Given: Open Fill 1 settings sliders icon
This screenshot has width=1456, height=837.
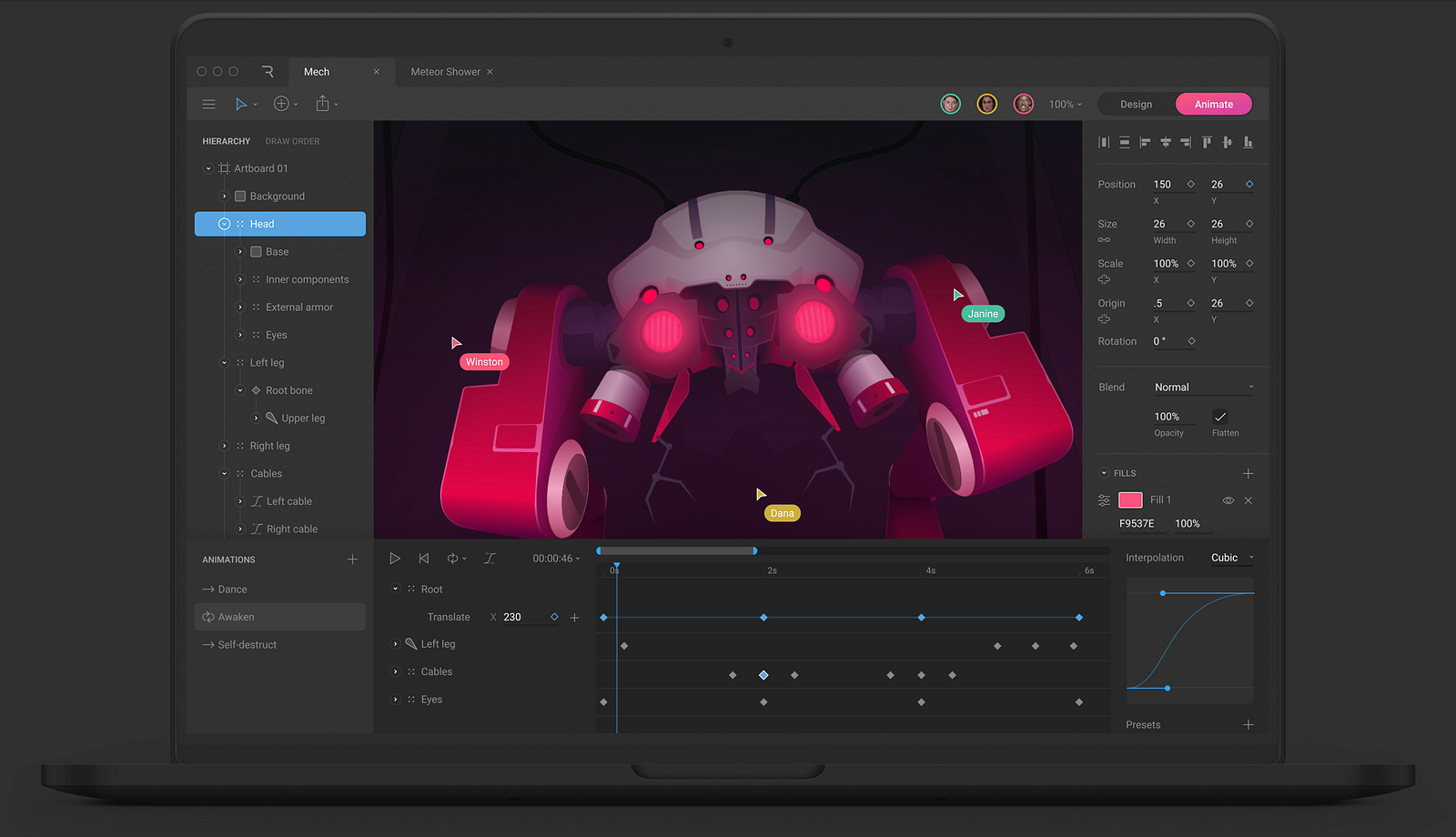Looking at the screenshot, I should pos(1104,500).
